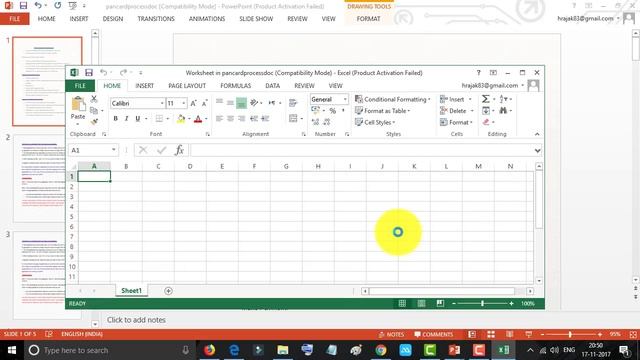Click the Decrease Font Size icon
Viewport: 640px width, 360px height.
click(204, 103)
